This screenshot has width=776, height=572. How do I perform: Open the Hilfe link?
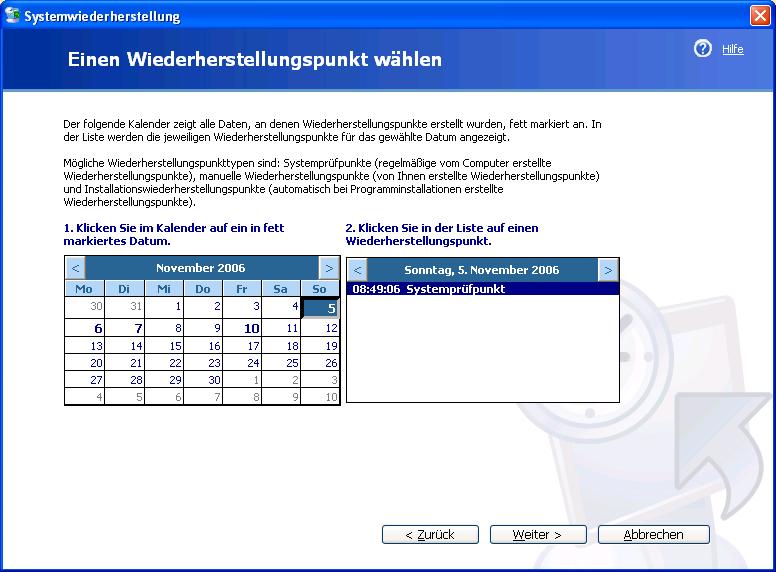[x=732, y=49]
